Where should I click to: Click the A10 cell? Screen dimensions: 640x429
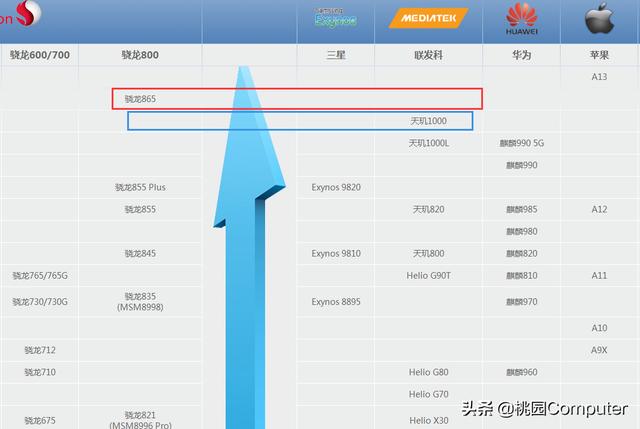pos(599,328)
